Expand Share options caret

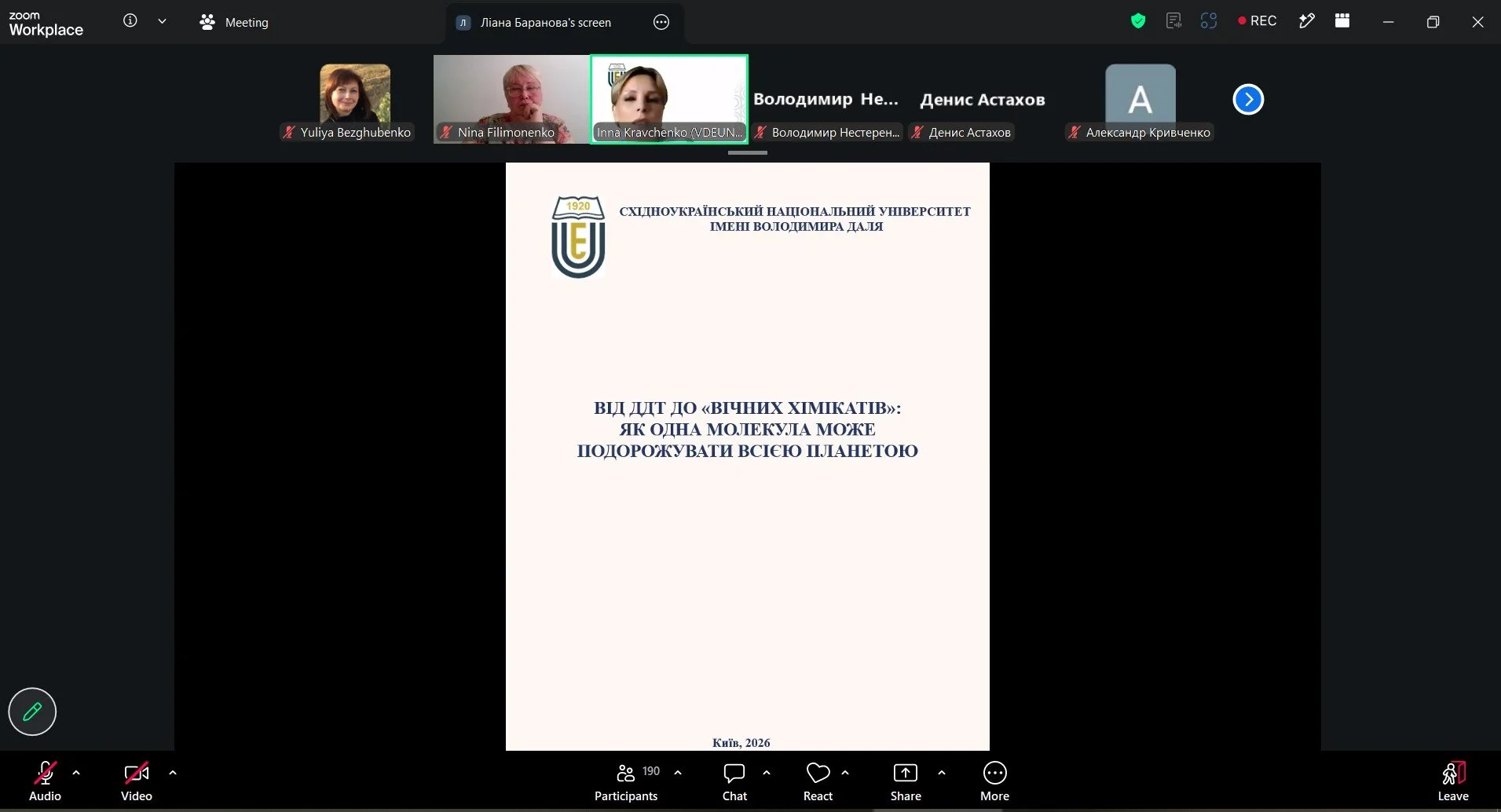[942, 773]
